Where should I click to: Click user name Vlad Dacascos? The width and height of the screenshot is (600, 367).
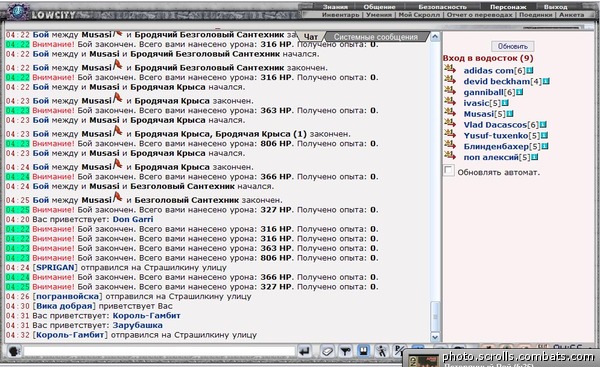click(495, 125)
